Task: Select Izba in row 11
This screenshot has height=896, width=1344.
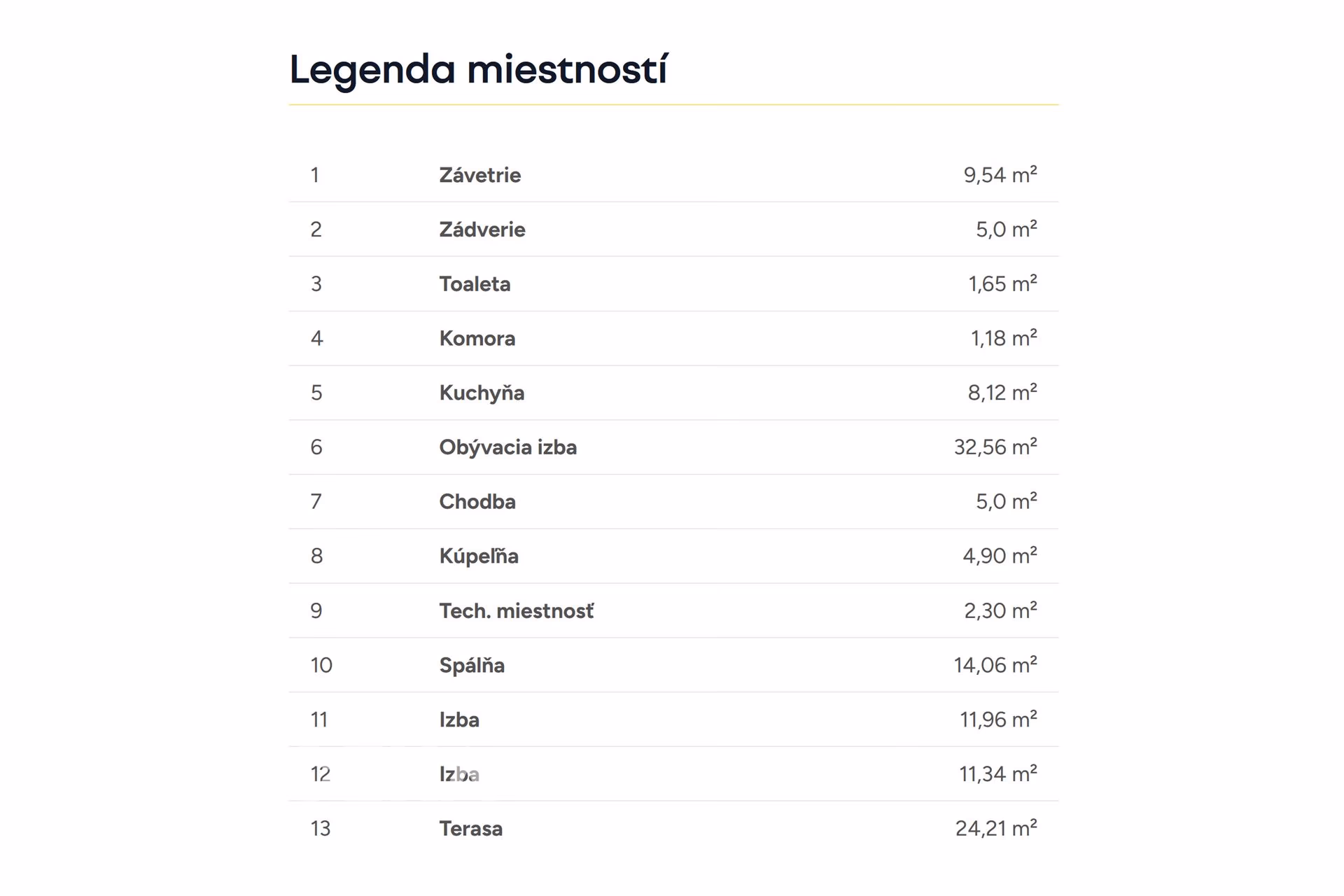Action: click(x=459, y=720)
